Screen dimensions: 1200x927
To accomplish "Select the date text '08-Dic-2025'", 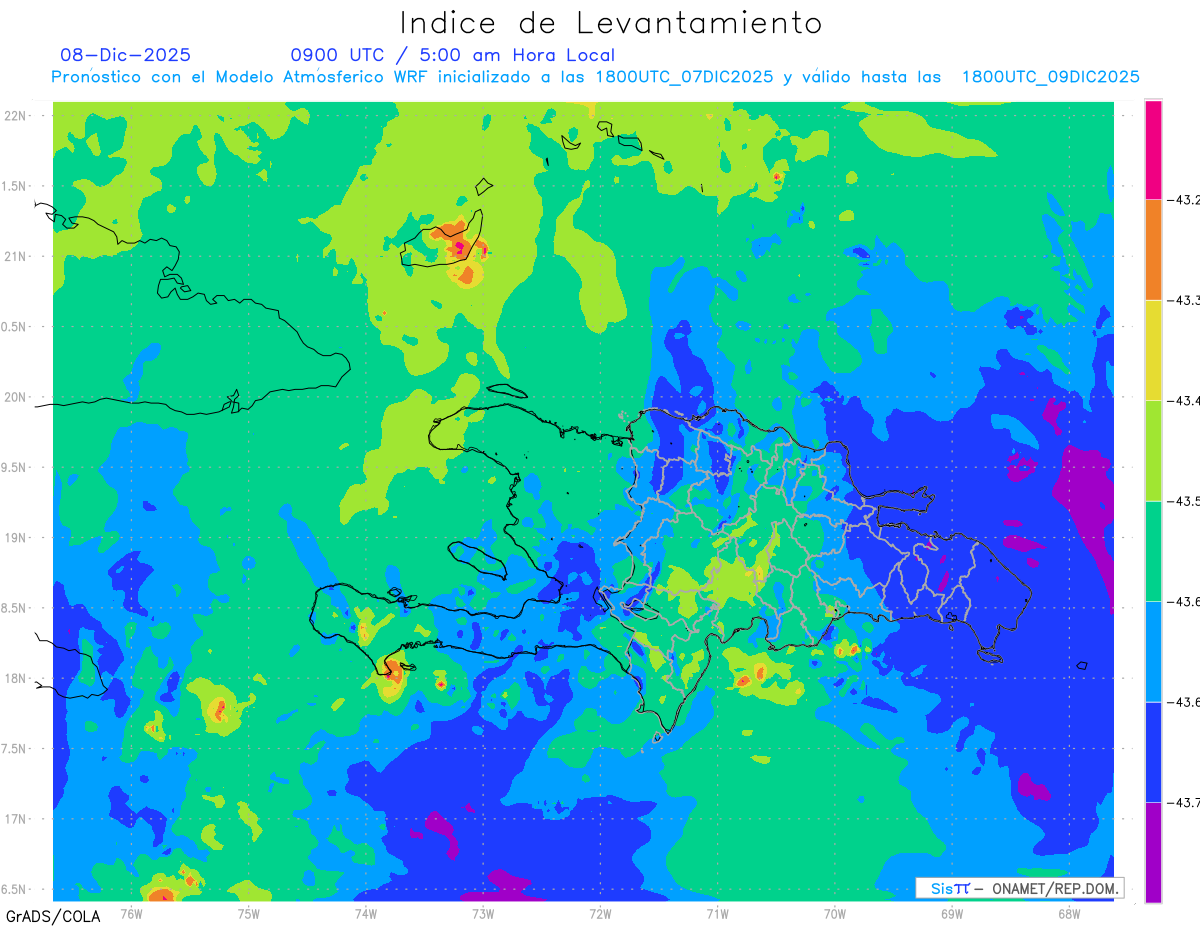I will coord(125,55).
